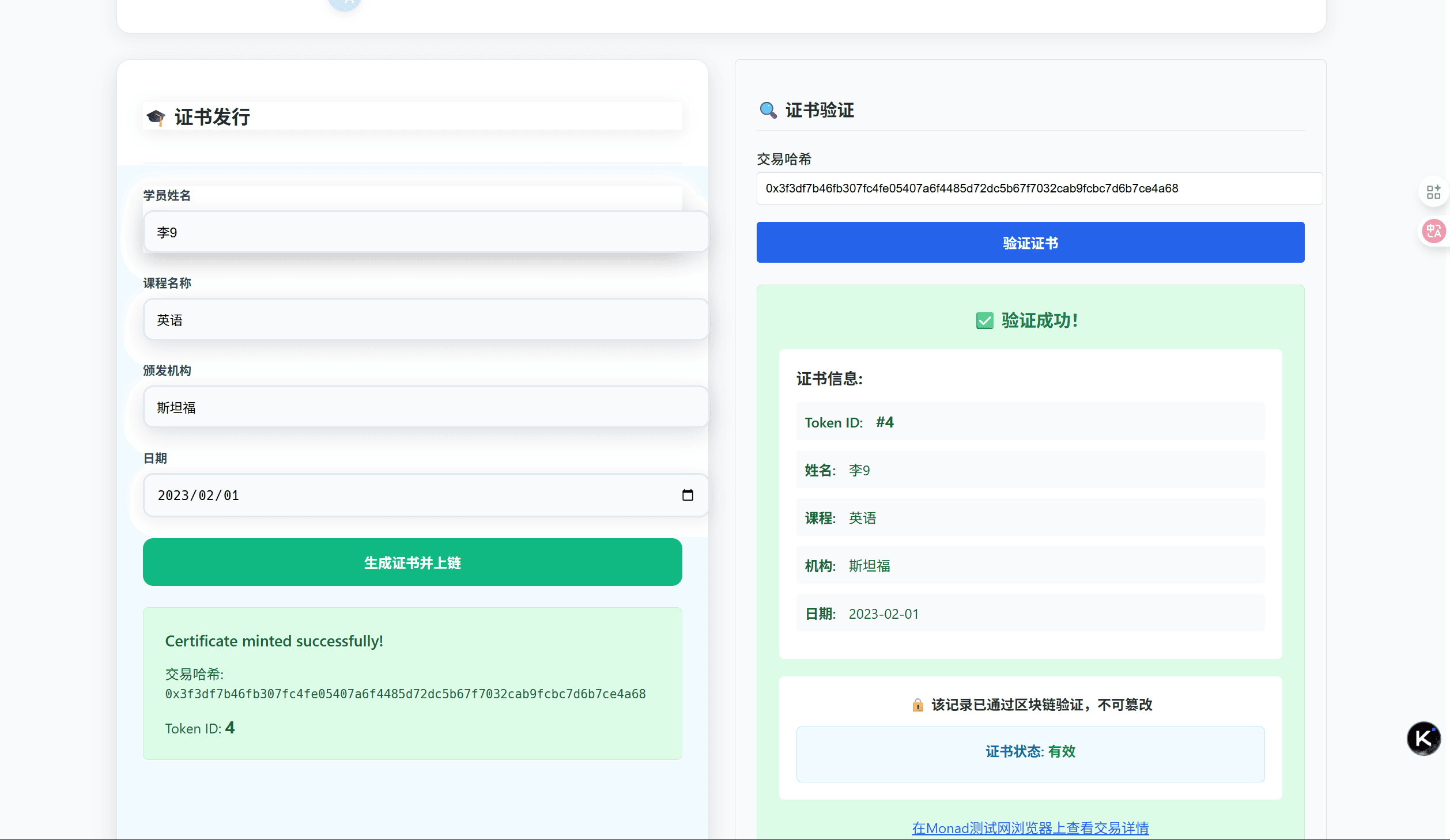
Task: Select the 学员姓名 field containing 李9
Action: 425,232
